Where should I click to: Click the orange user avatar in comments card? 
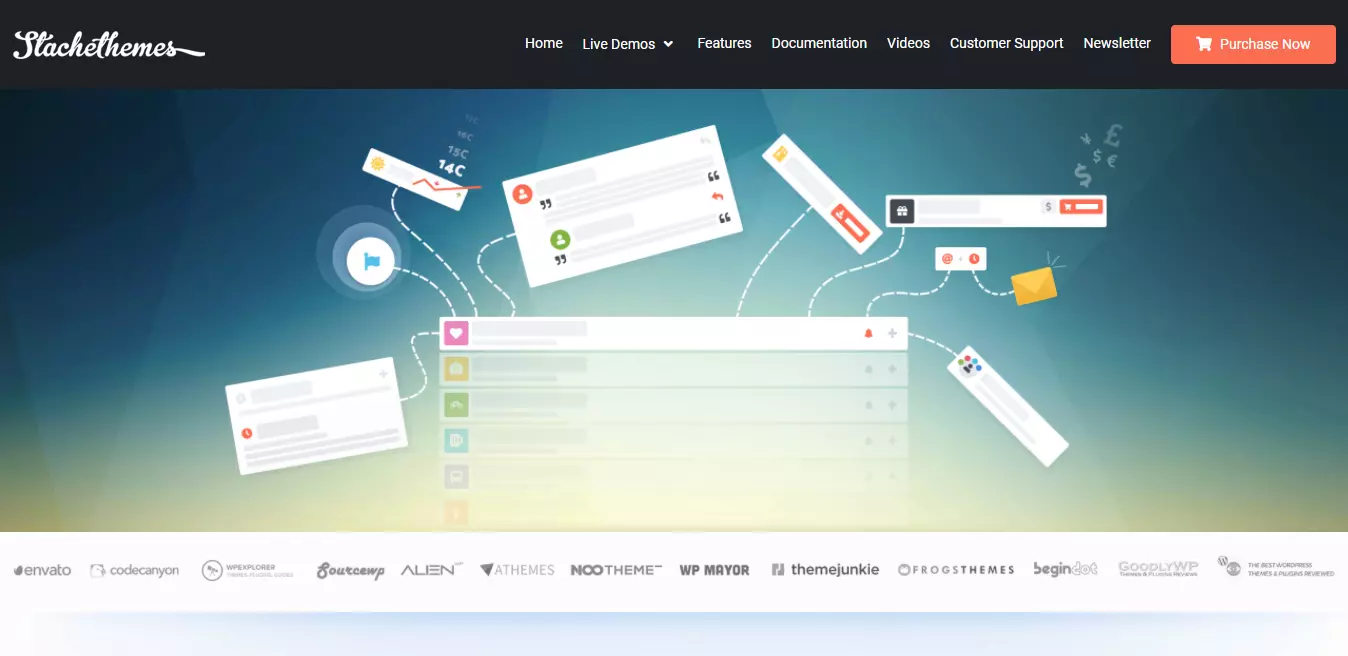tap(522, 193)
